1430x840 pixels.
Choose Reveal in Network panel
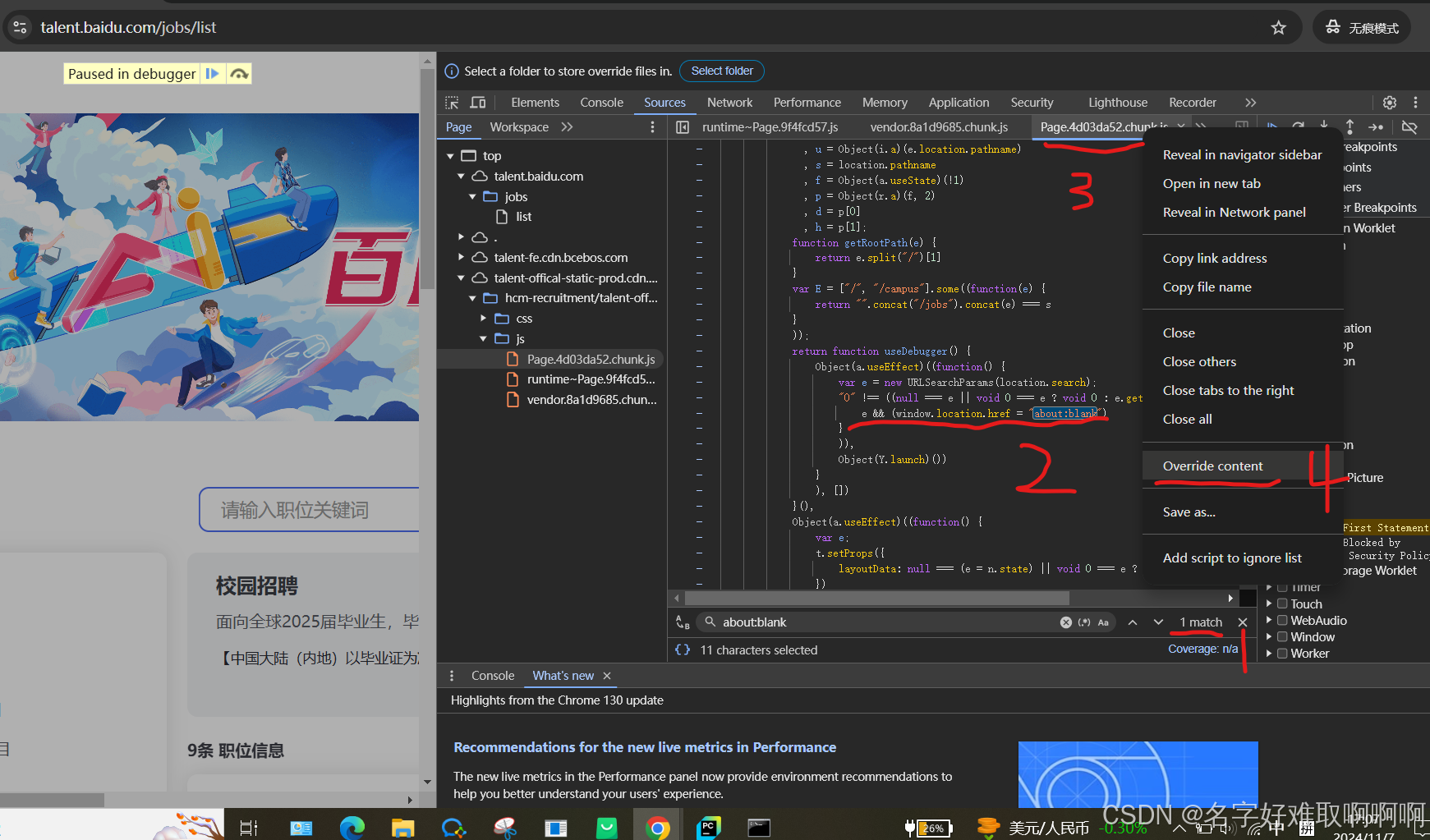coord(1243,212)
